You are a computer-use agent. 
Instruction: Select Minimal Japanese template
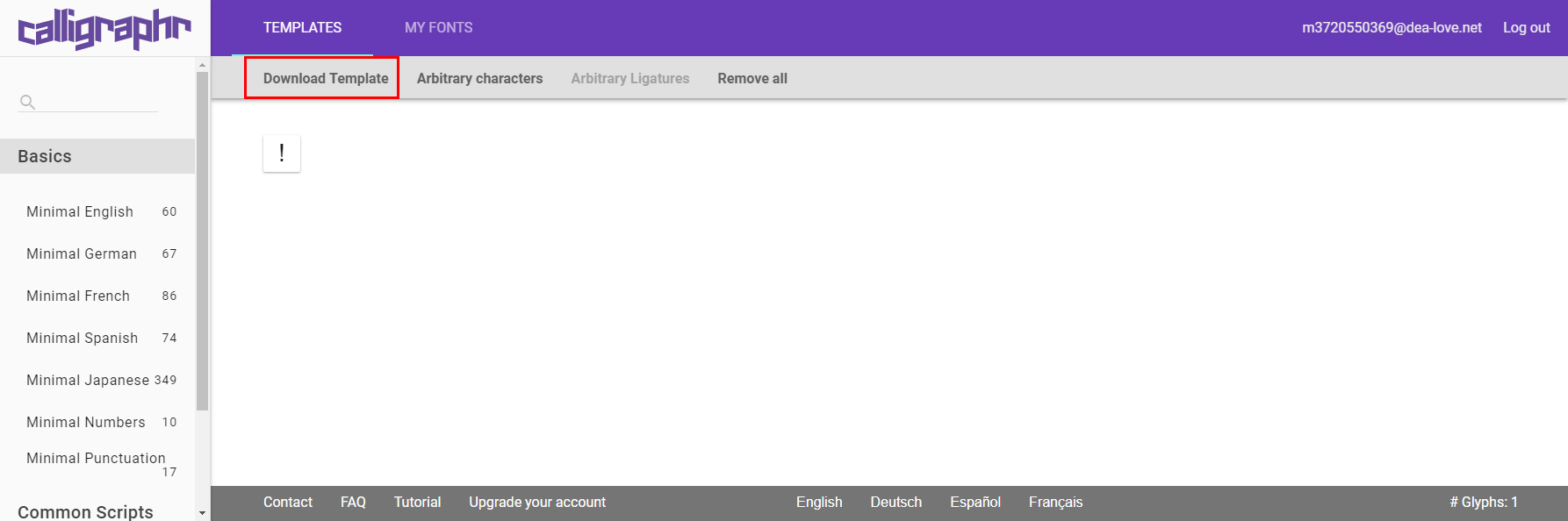(88, 380)
